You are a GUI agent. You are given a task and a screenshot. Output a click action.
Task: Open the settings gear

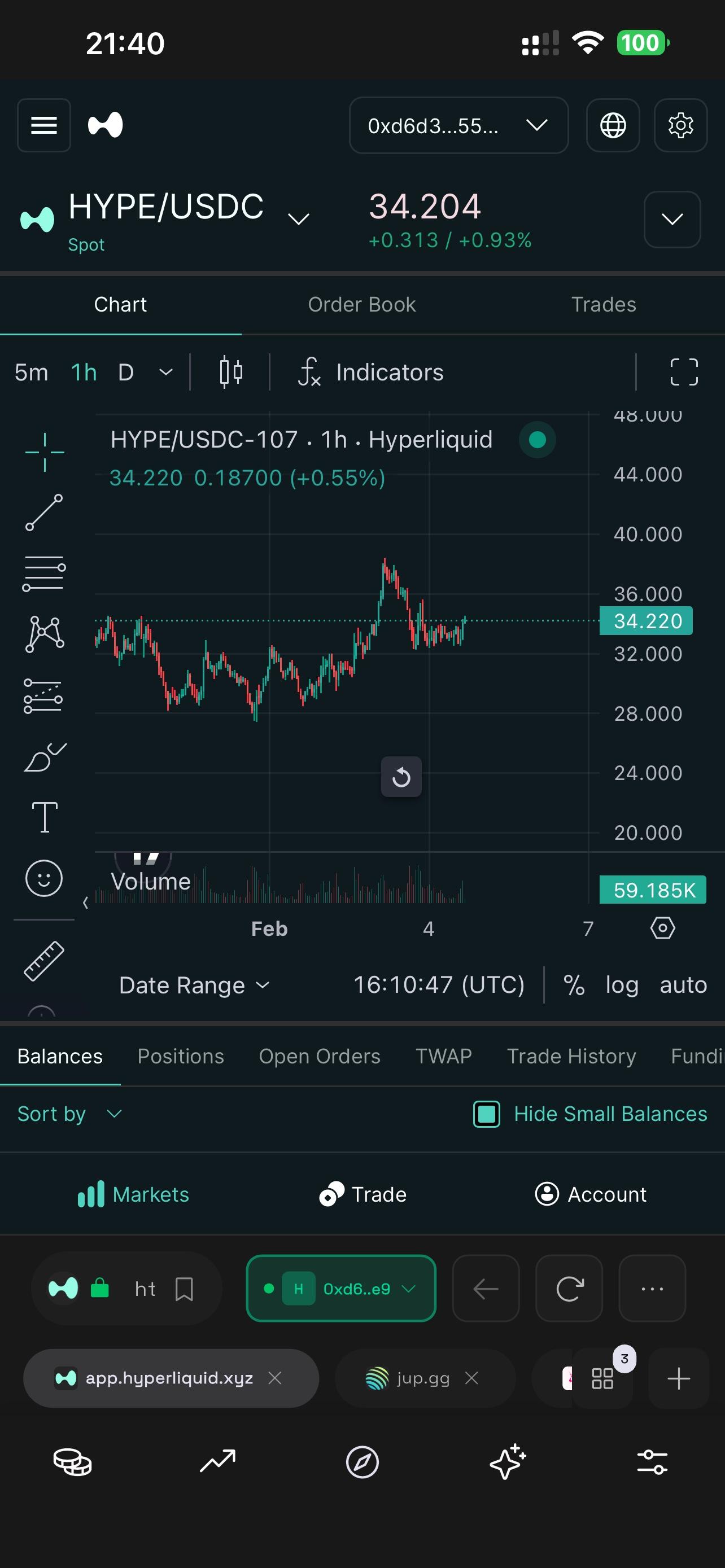click(680, 125)
